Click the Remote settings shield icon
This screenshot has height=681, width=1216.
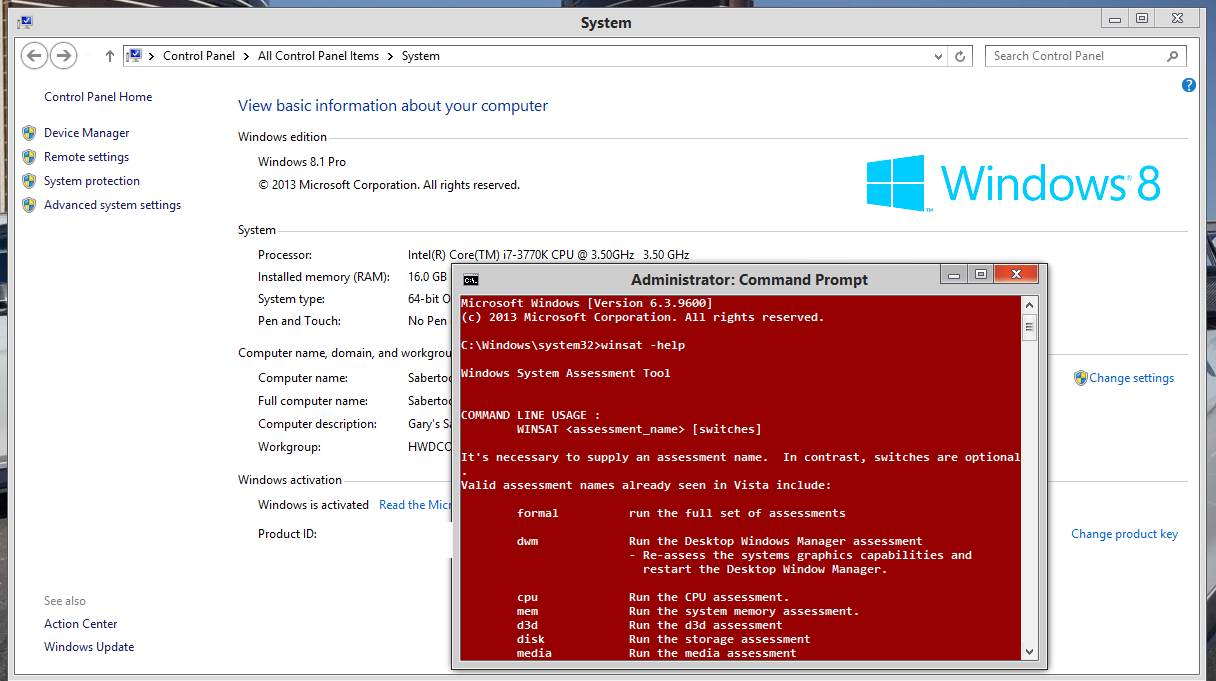click(29, 156)
